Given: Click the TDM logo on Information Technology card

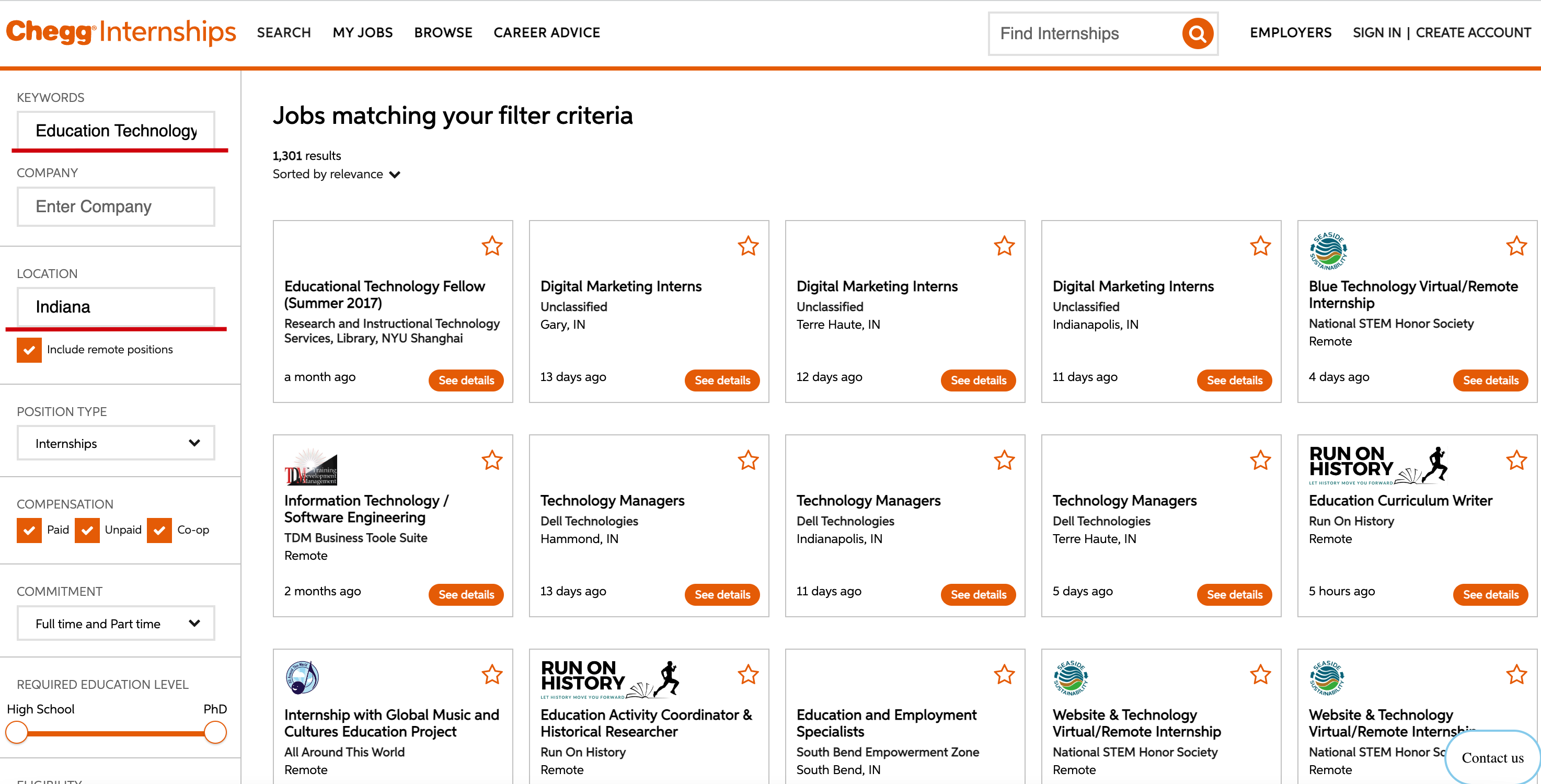Looking at the screenshot, I should (310, 467).
